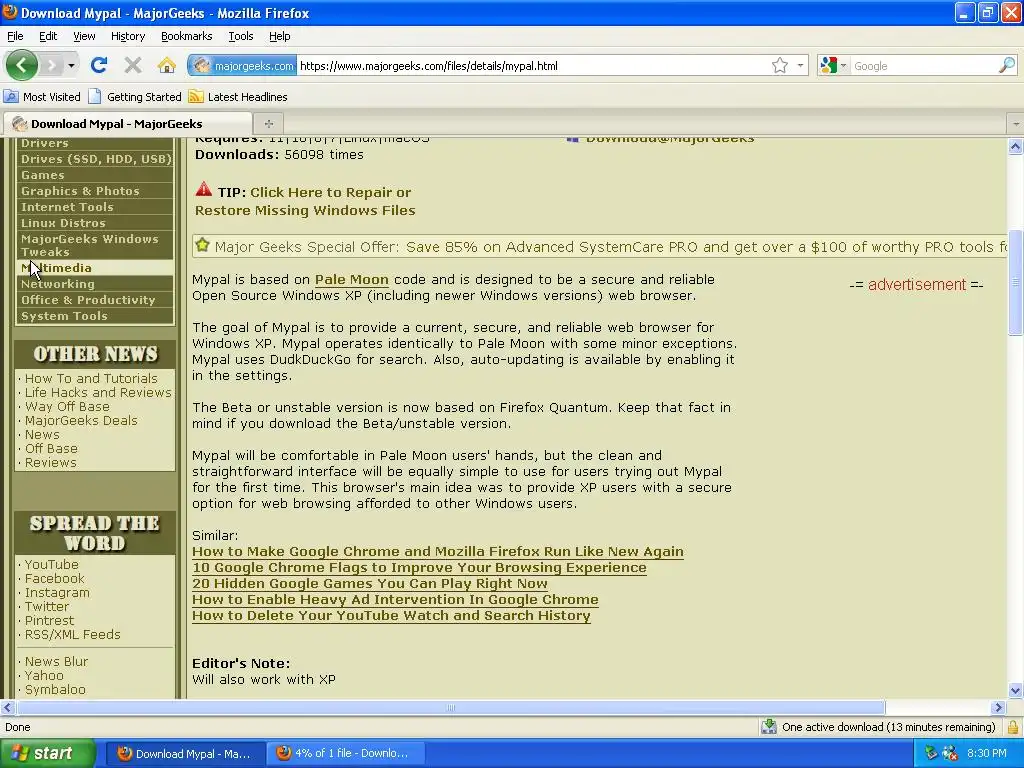Click the vertical scrollbar down arrow
The image size is (1024, 768).
(x=1015, y=690)
